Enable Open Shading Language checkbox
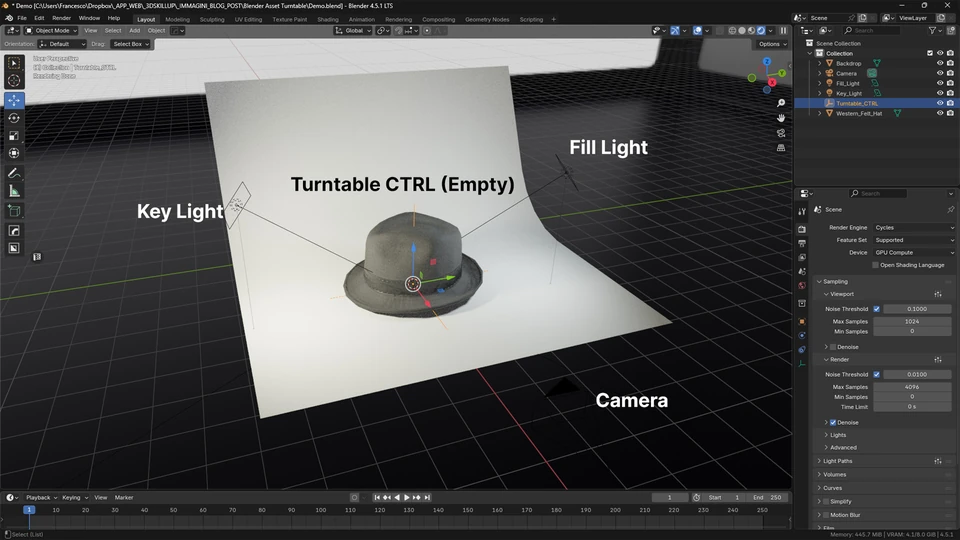The width and height of the screenshot is (960, 540). click(875, 265)
